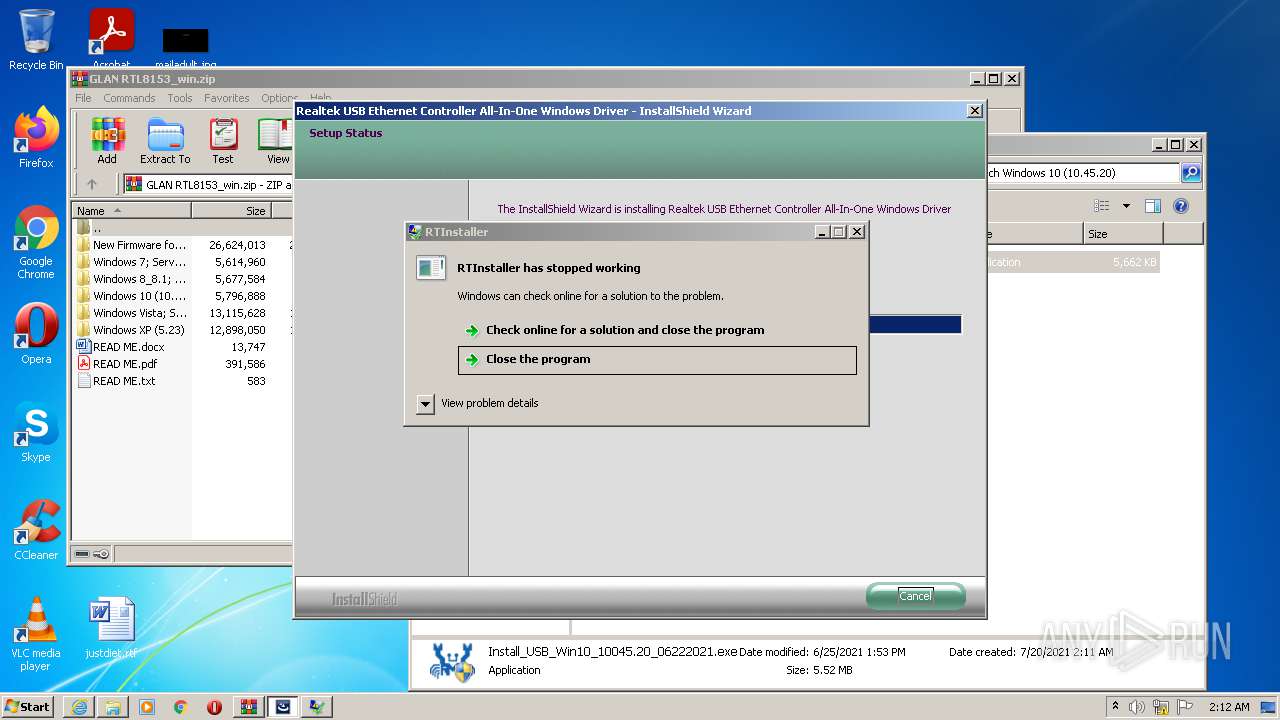Close the InstallShield Wizard window

[x=975, y=111]
